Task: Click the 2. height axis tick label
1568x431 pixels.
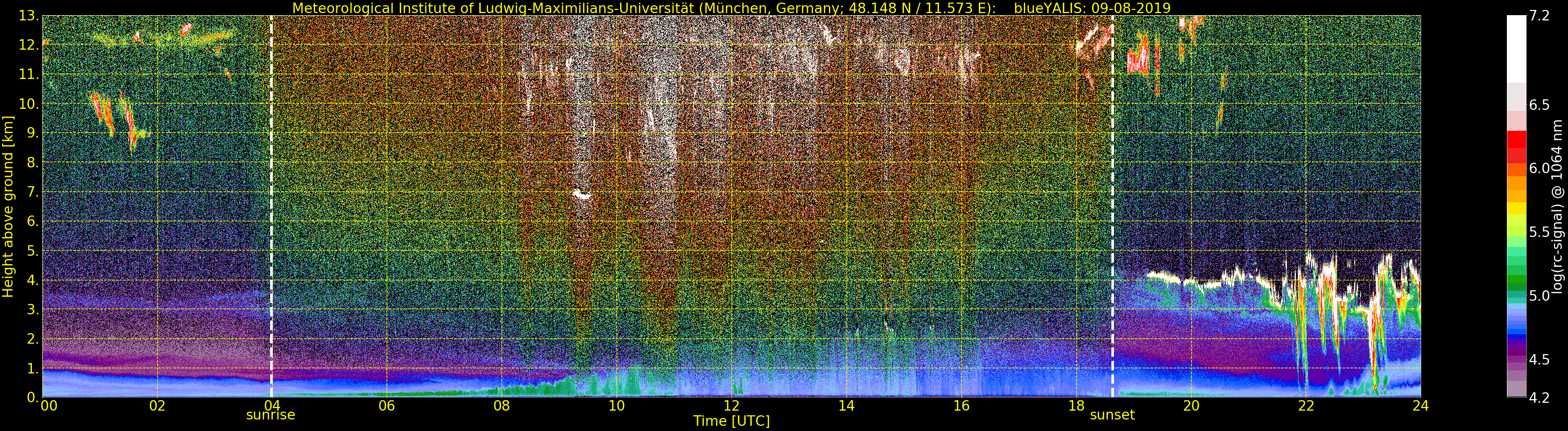Action: point(32,338)
